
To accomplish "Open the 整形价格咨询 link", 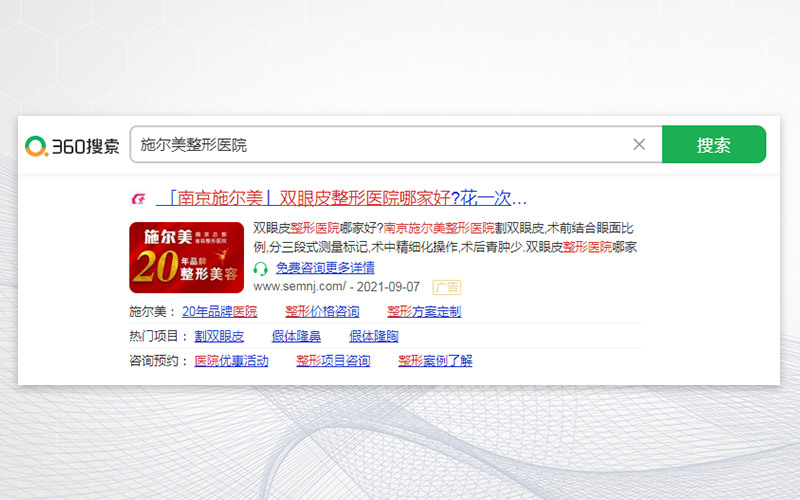I will pyautogui.click(x=322, y=311).
